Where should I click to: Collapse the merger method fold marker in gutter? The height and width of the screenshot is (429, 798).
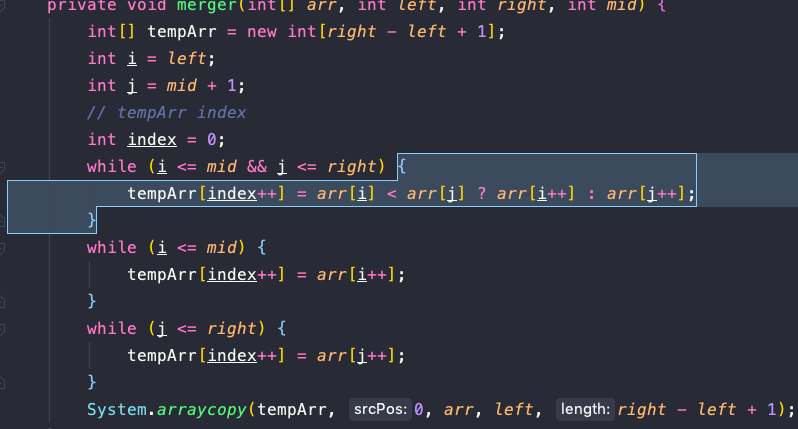(2, 7)
